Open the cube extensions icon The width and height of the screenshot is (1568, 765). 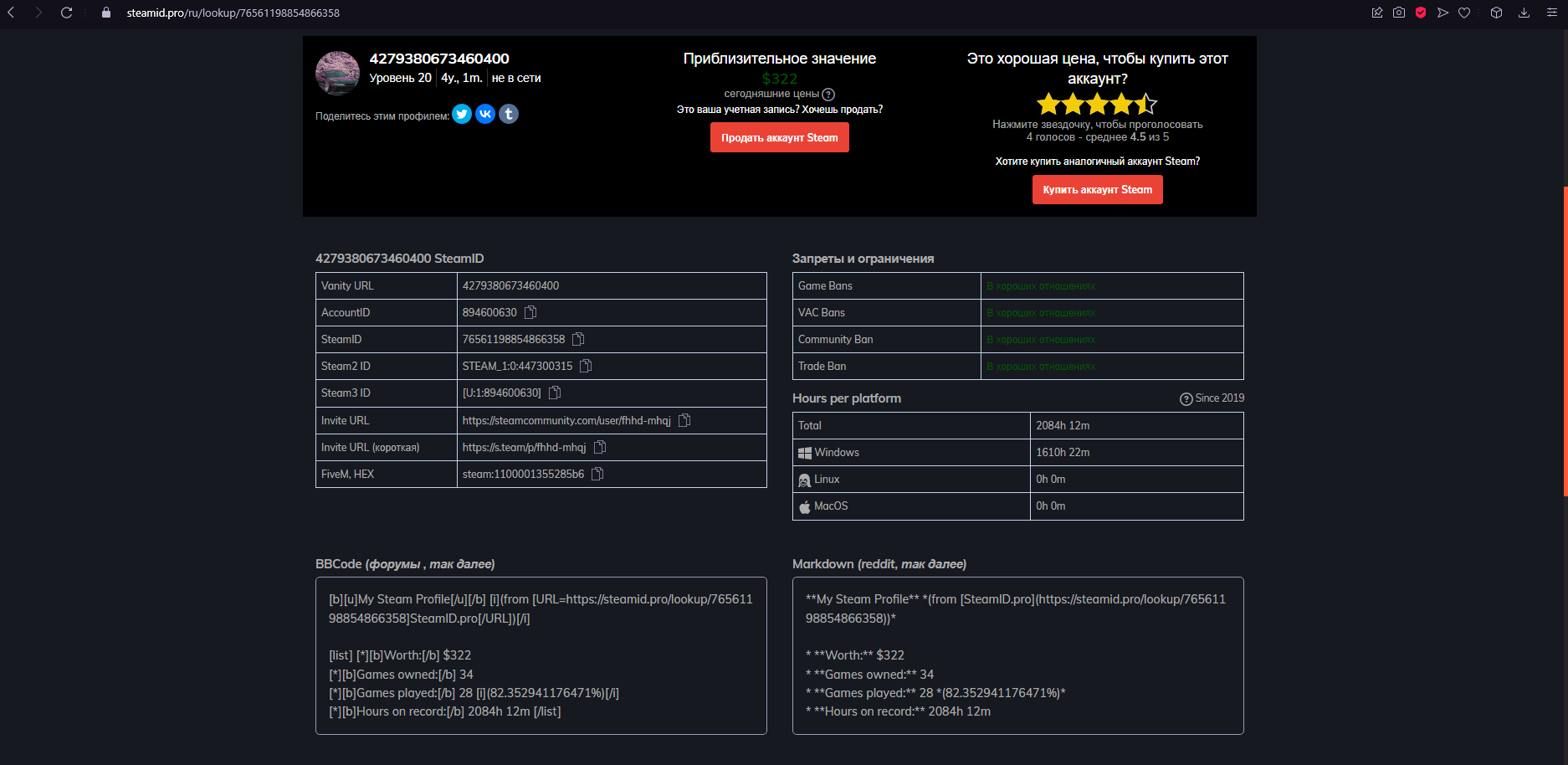[x=1497, y=13]
